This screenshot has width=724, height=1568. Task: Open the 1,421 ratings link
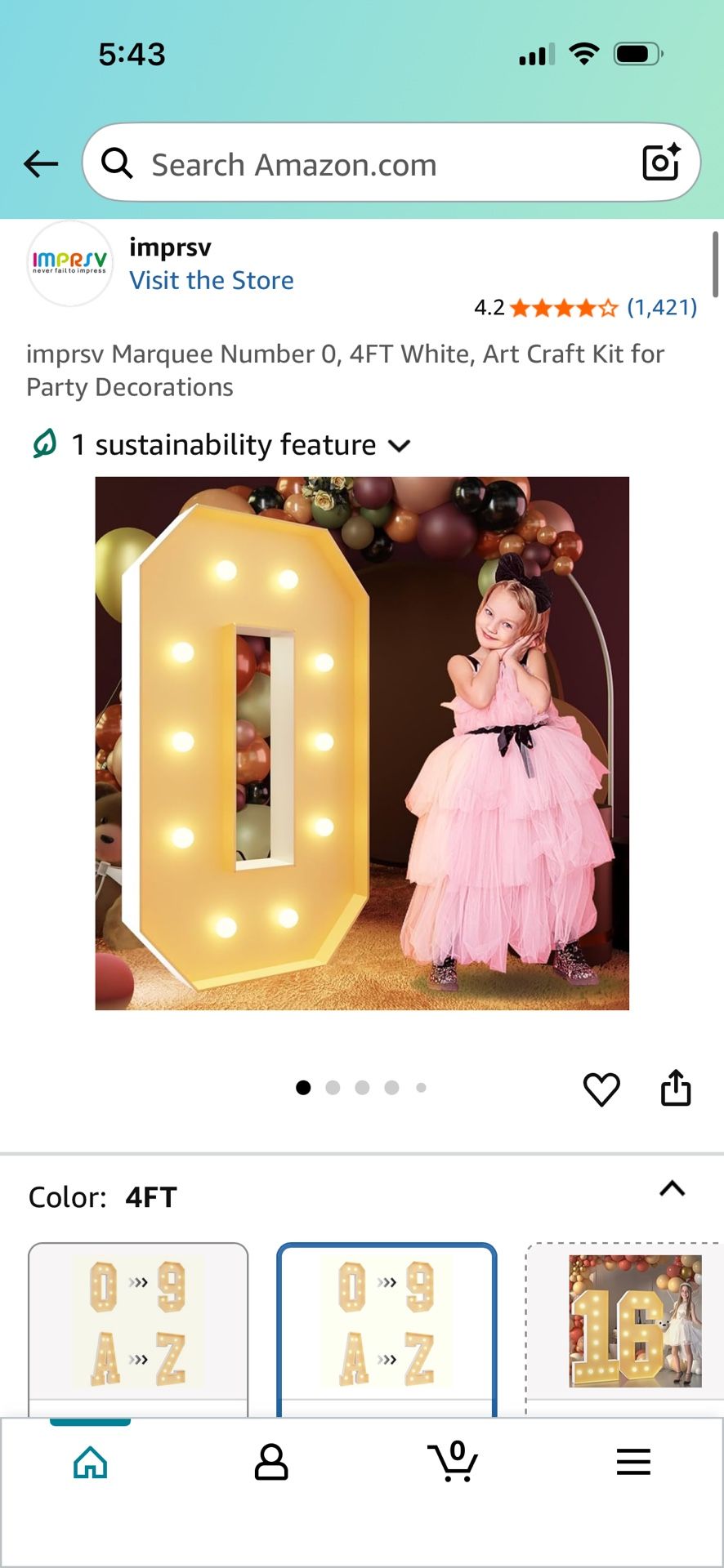(x=662, y=308)
